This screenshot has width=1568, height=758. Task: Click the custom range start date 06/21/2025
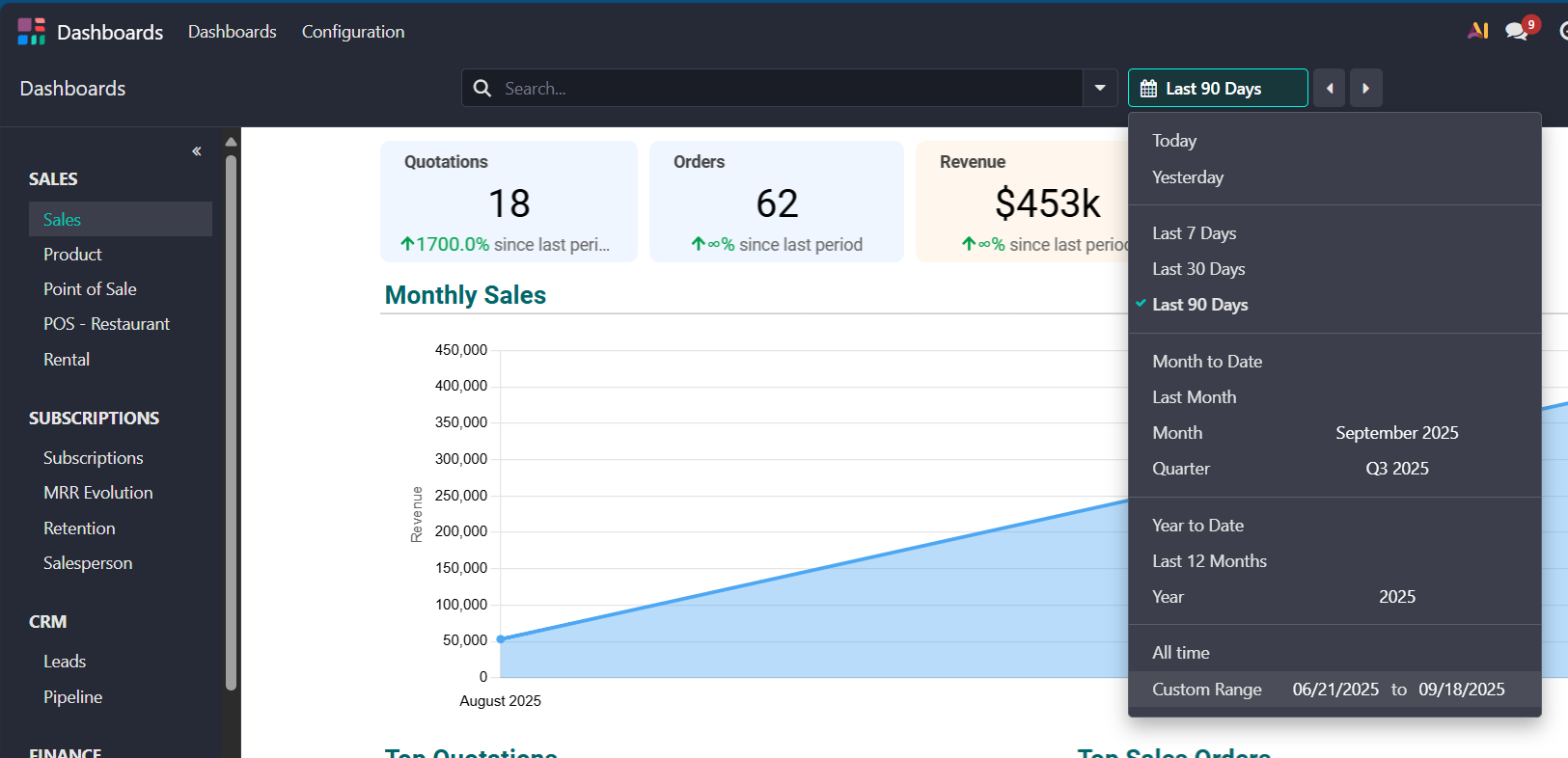pyautogui.click(x=1334, y=690)
